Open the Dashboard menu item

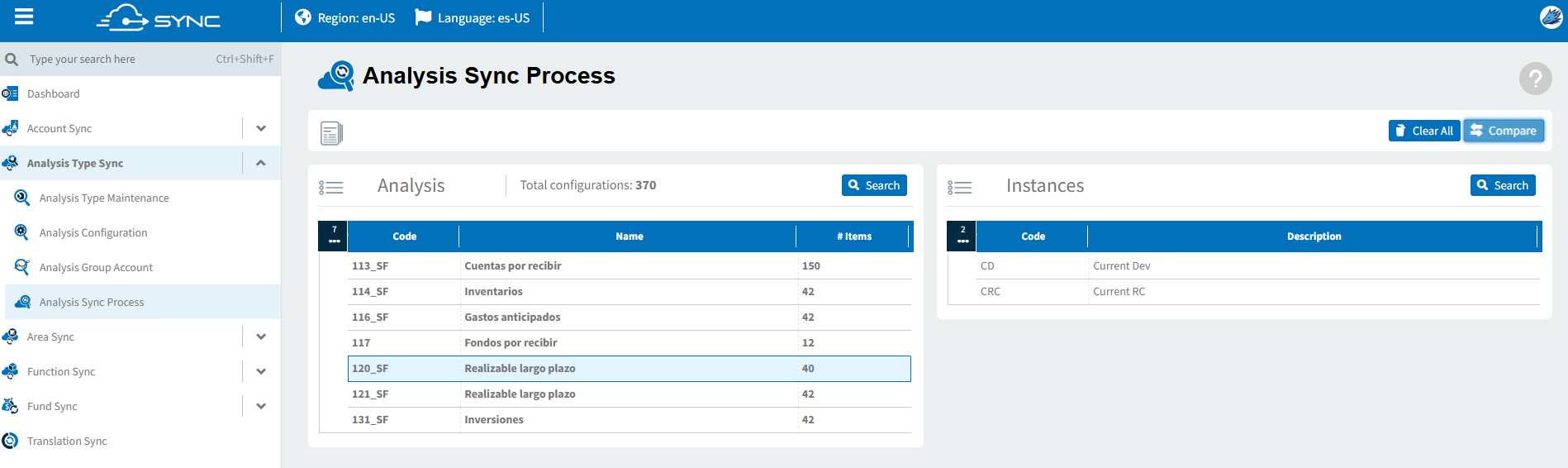click(x=140, y=93)
